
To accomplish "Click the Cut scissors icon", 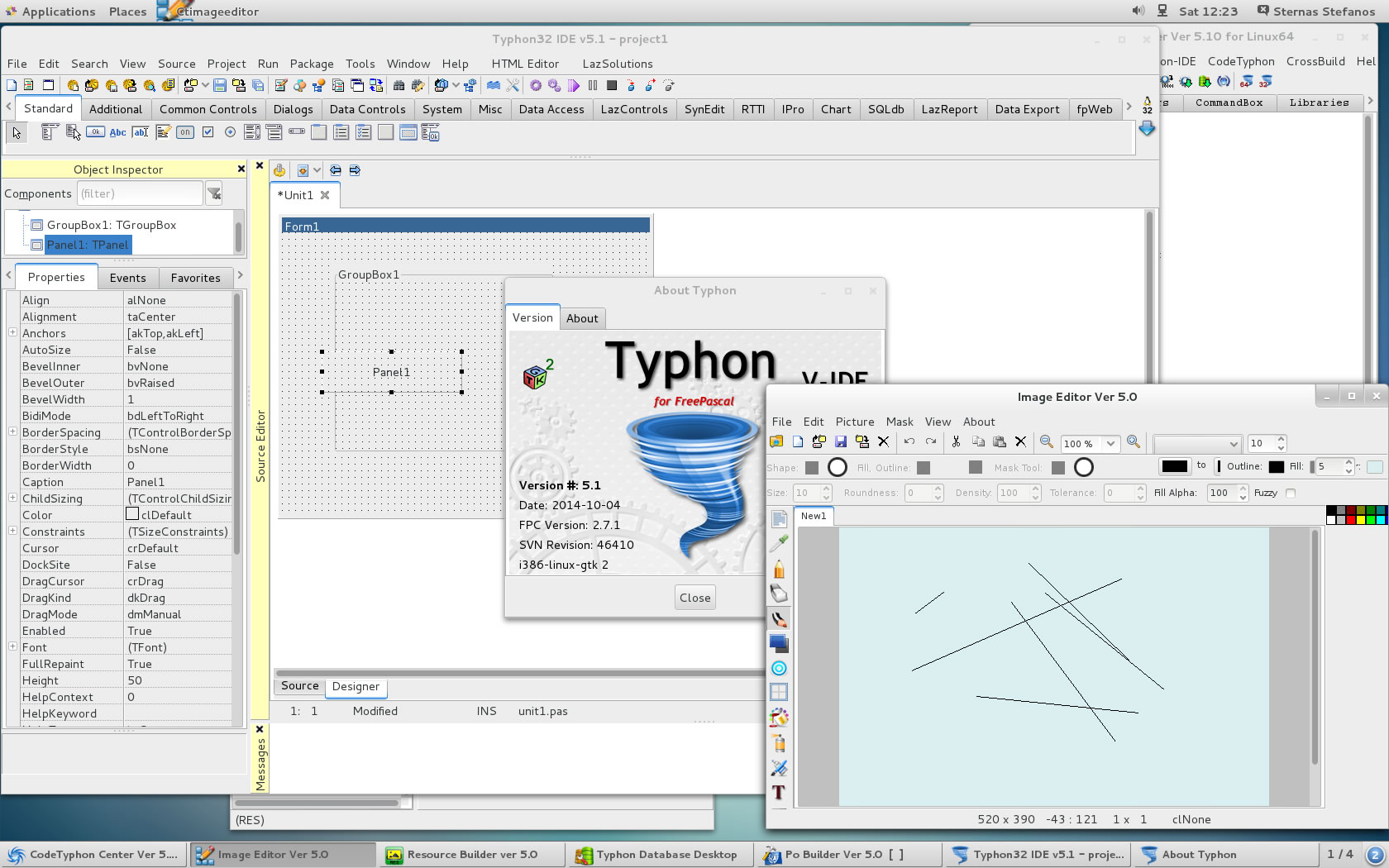I will 957,442.
